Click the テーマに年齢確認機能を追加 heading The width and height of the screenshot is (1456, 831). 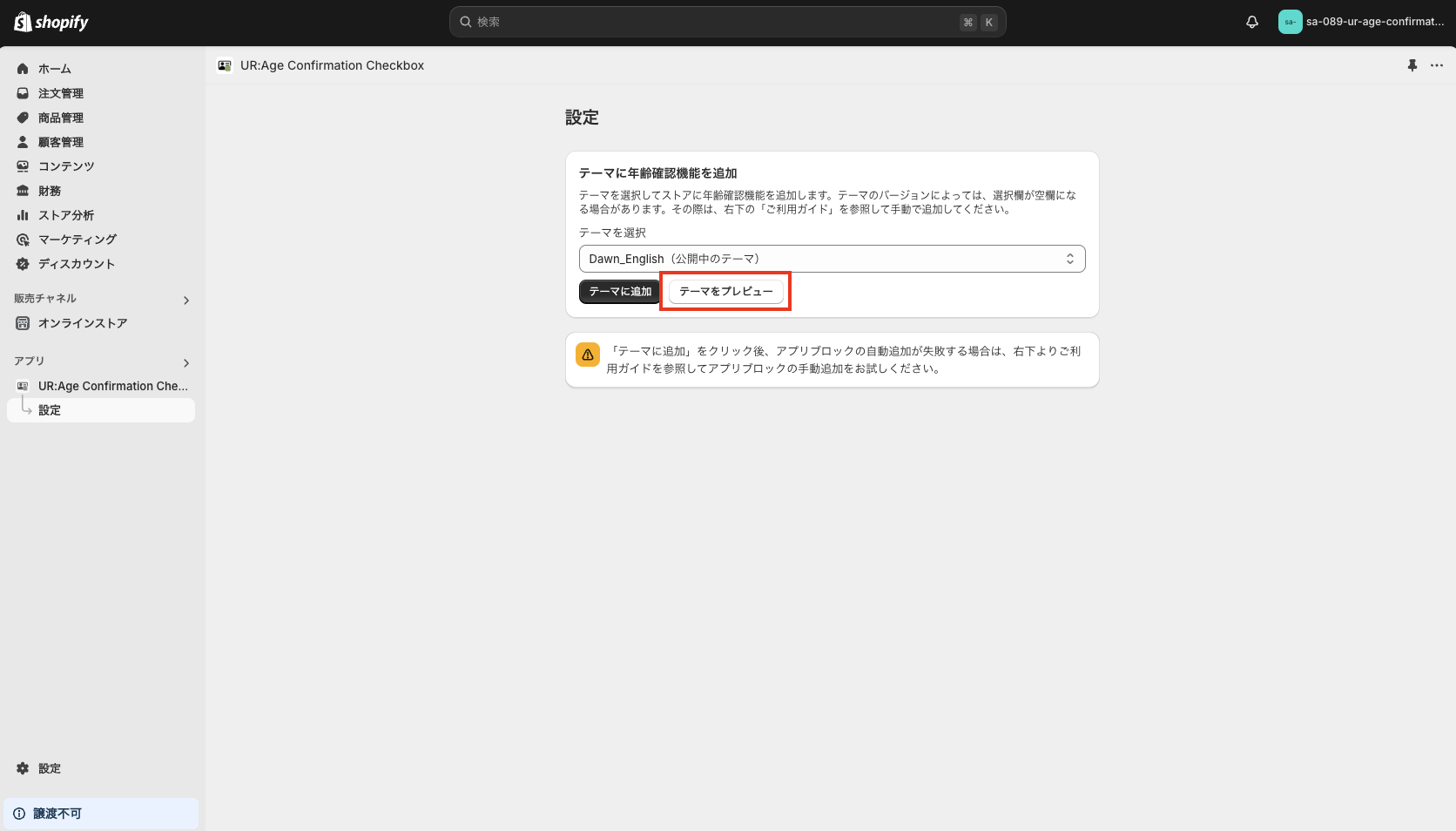657,173
